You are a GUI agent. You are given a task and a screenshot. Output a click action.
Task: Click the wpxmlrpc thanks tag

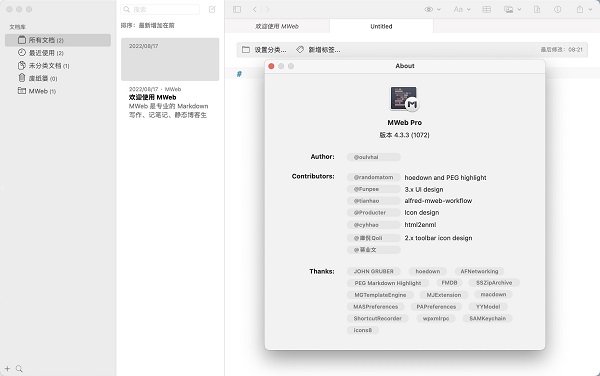[436, 318]
